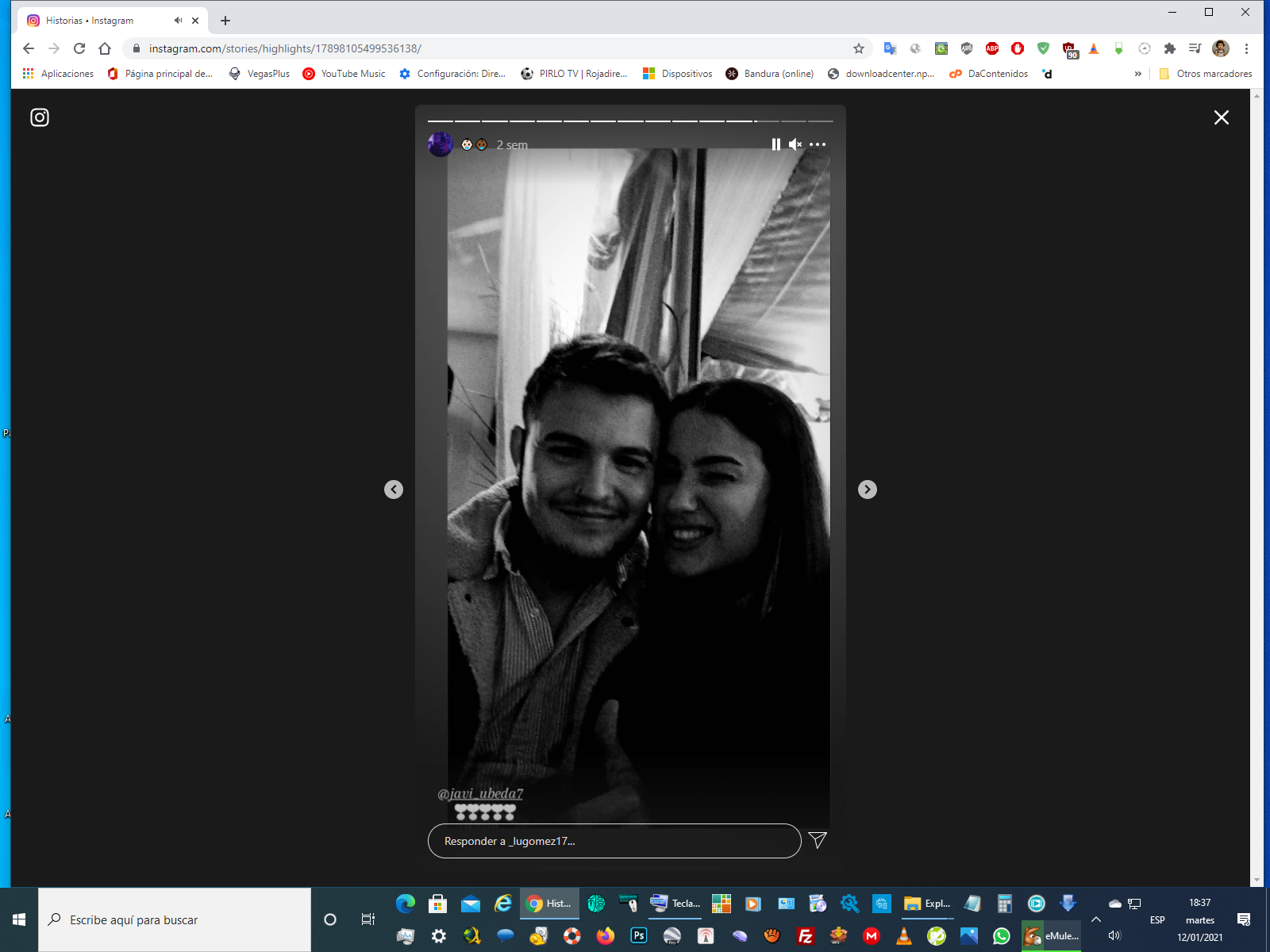
Task: Open WhatsApp from the taskbar
Action: click(1002, 936)
